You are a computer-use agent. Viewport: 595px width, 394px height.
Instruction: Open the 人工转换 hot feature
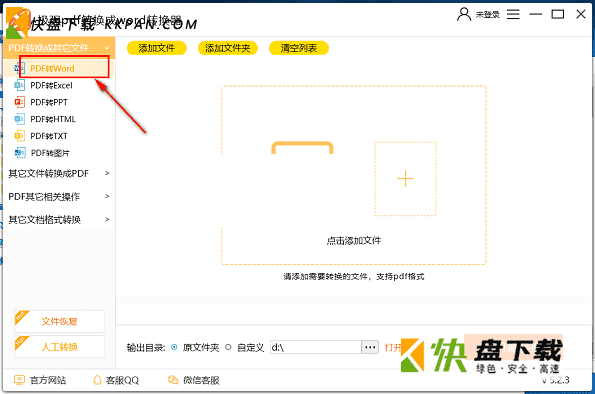59,347
